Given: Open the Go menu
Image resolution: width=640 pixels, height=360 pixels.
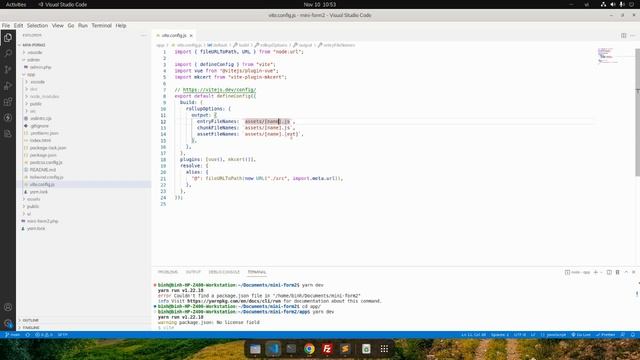Looking at the screenshot, I should point(71,25).
